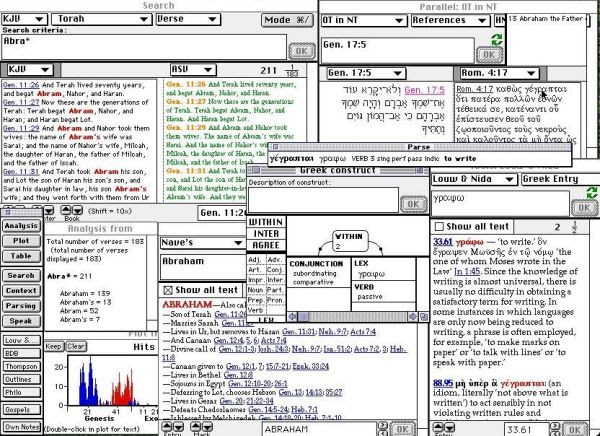Click the Plot palette button
The width and height of the screenshot is (600, 436).
[21, 241]
